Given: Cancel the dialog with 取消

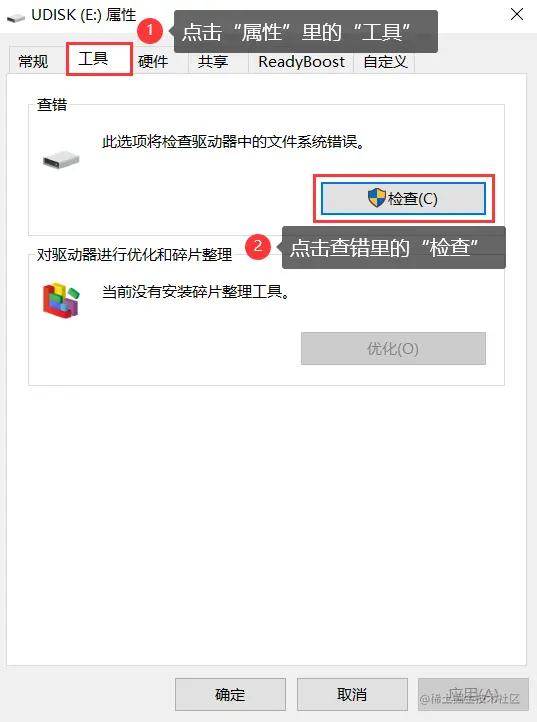Looking at the screenshot, I should 352,694.
